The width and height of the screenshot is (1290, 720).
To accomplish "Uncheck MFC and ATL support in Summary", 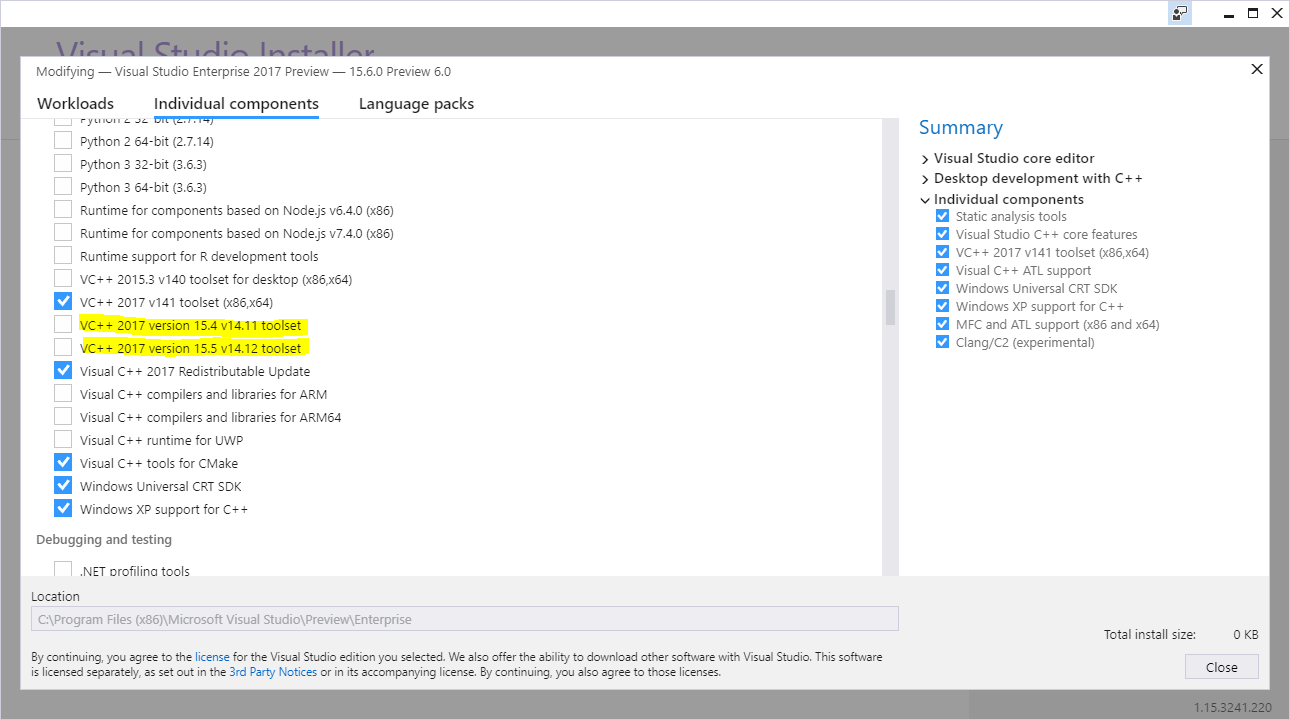I will pyautogui.click(x=942, y=325).
